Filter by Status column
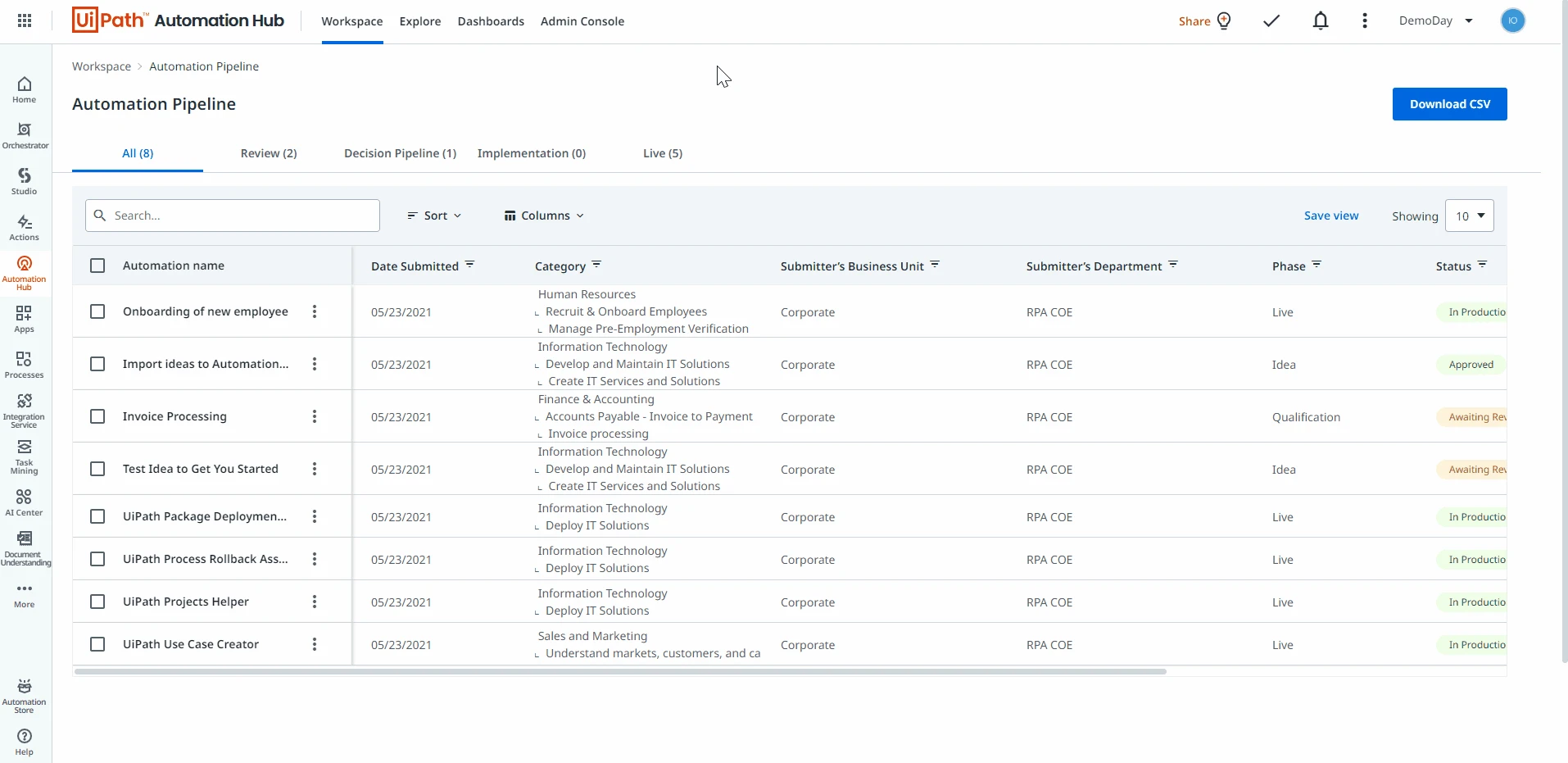1568x763 pixels. point(1483,265)
